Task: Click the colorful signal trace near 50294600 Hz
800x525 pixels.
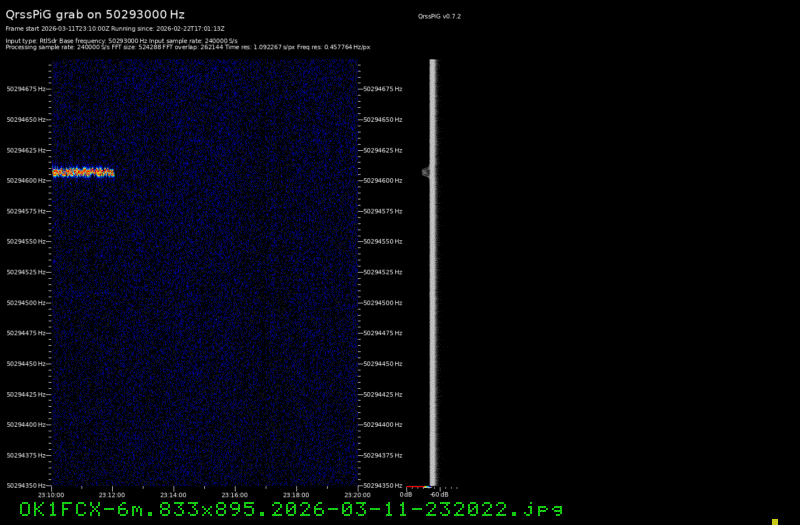Action: click(83, 172)
